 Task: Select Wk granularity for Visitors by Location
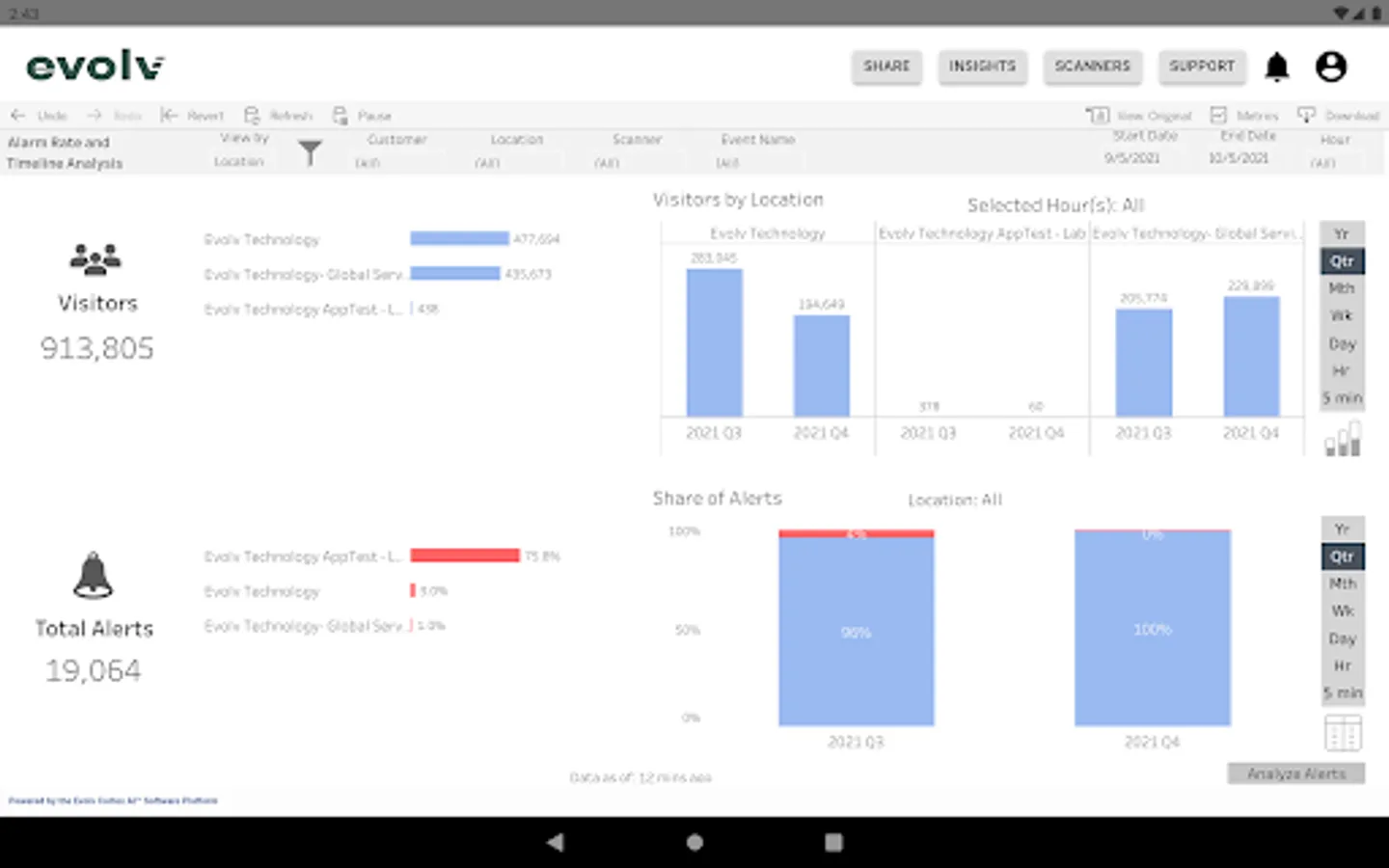[1342, 315]
